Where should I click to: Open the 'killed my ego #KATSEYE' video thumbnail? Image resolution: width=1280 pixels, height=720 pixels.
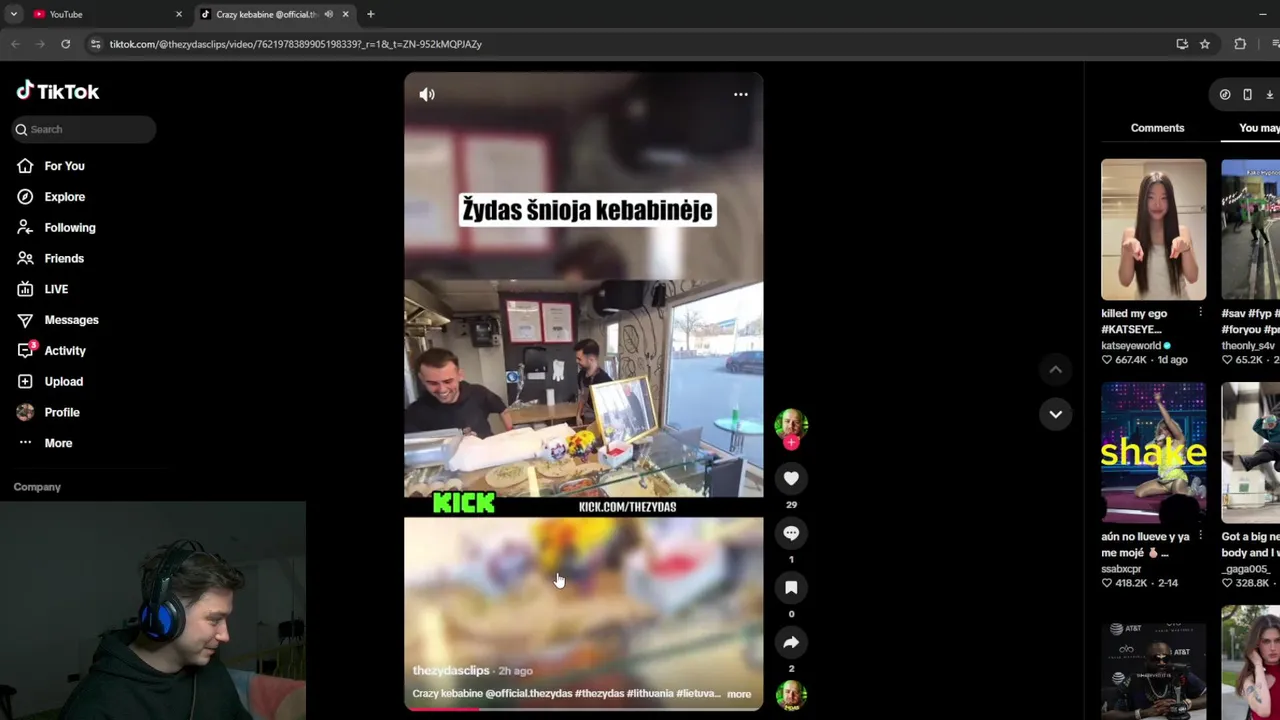click(x=1153, y=229)
